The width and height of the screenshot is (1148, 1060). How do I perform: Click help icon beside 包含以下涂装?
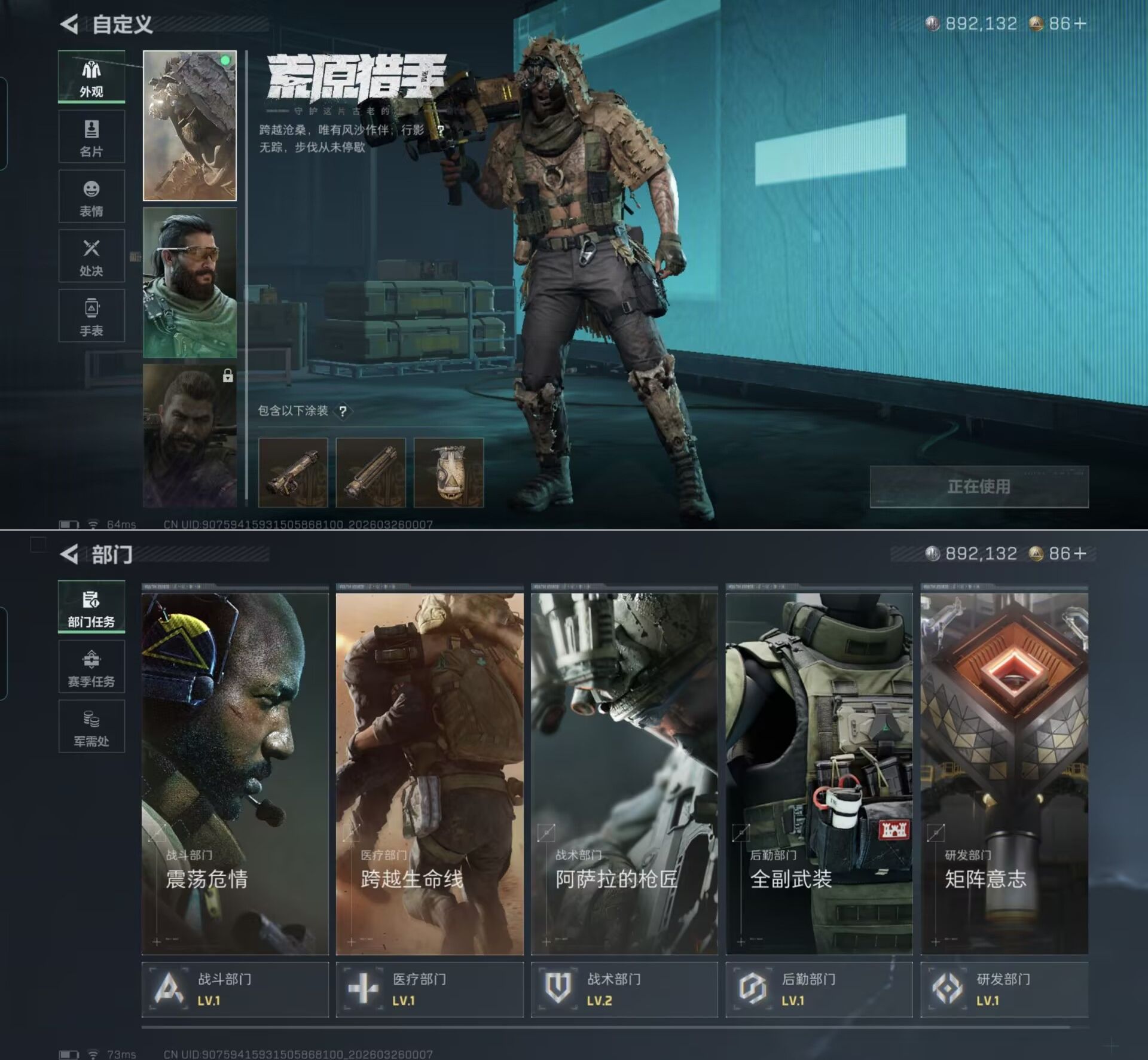tap(343, 412)
